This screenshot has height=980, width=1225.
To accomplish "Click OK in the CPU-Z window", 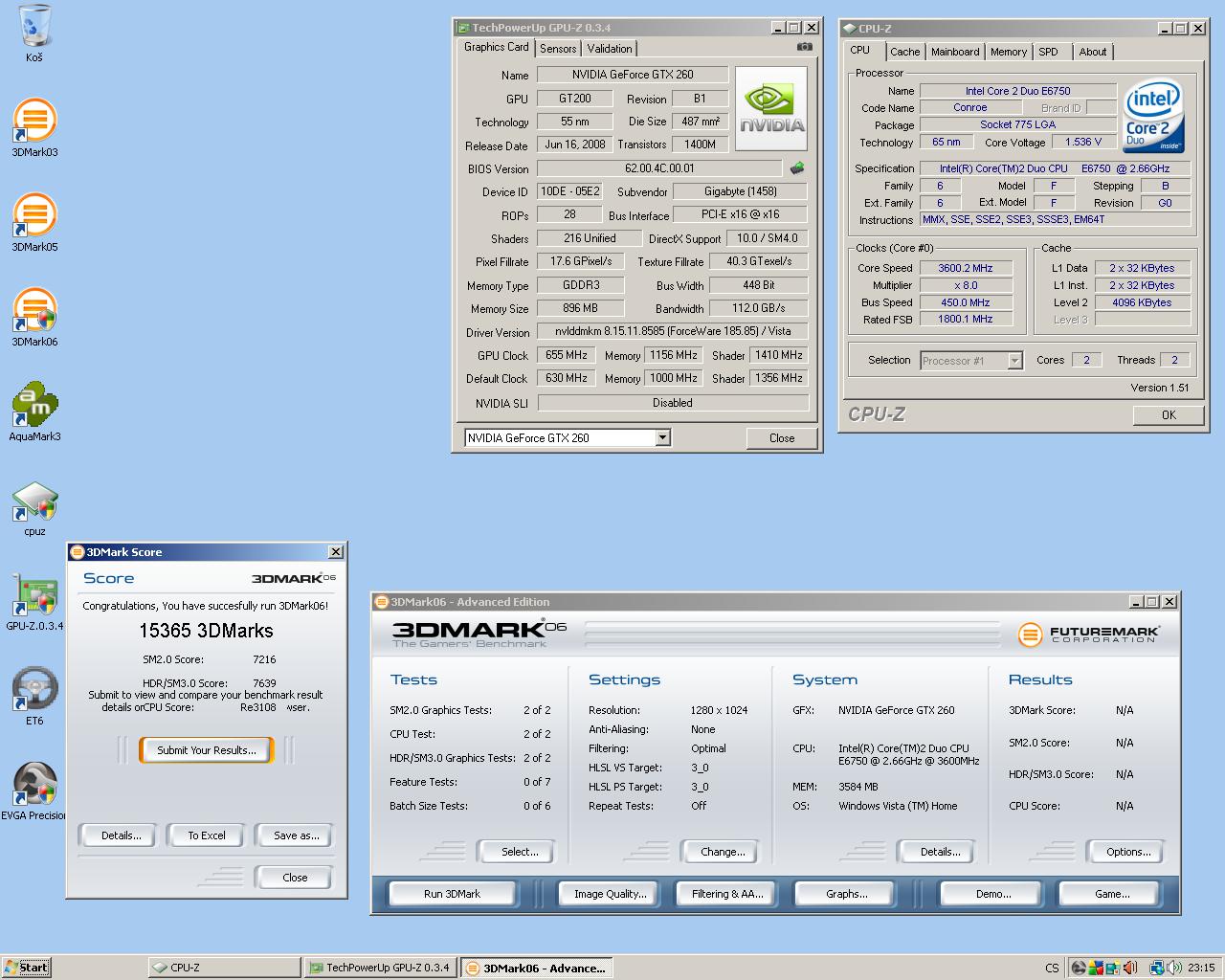I will point(1169,414).
